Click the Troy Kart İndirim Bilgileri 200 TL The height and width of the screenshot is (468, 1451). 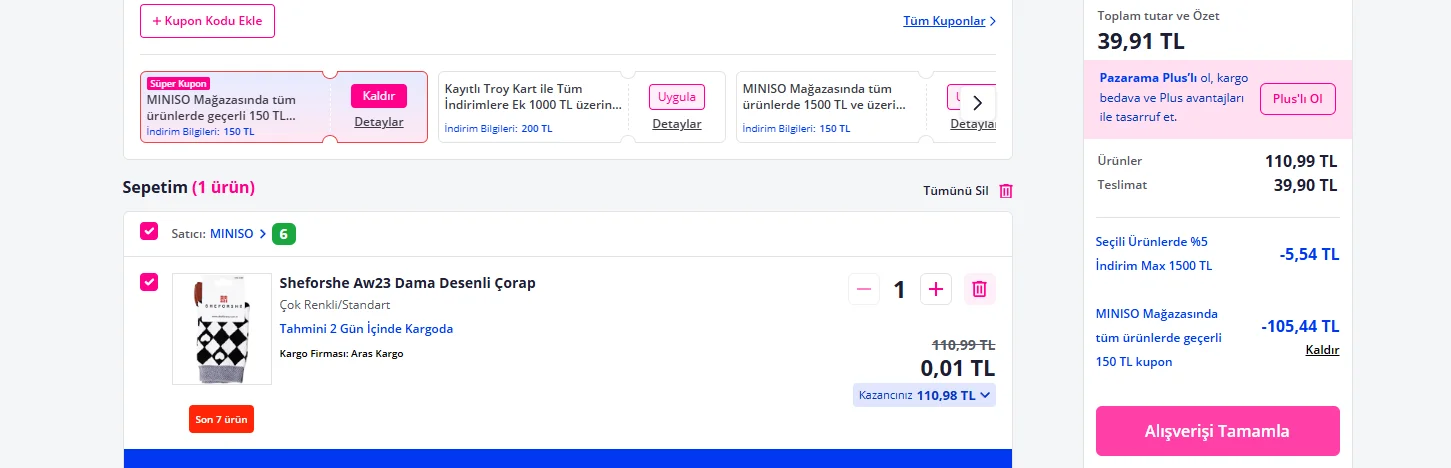(498, 129)
